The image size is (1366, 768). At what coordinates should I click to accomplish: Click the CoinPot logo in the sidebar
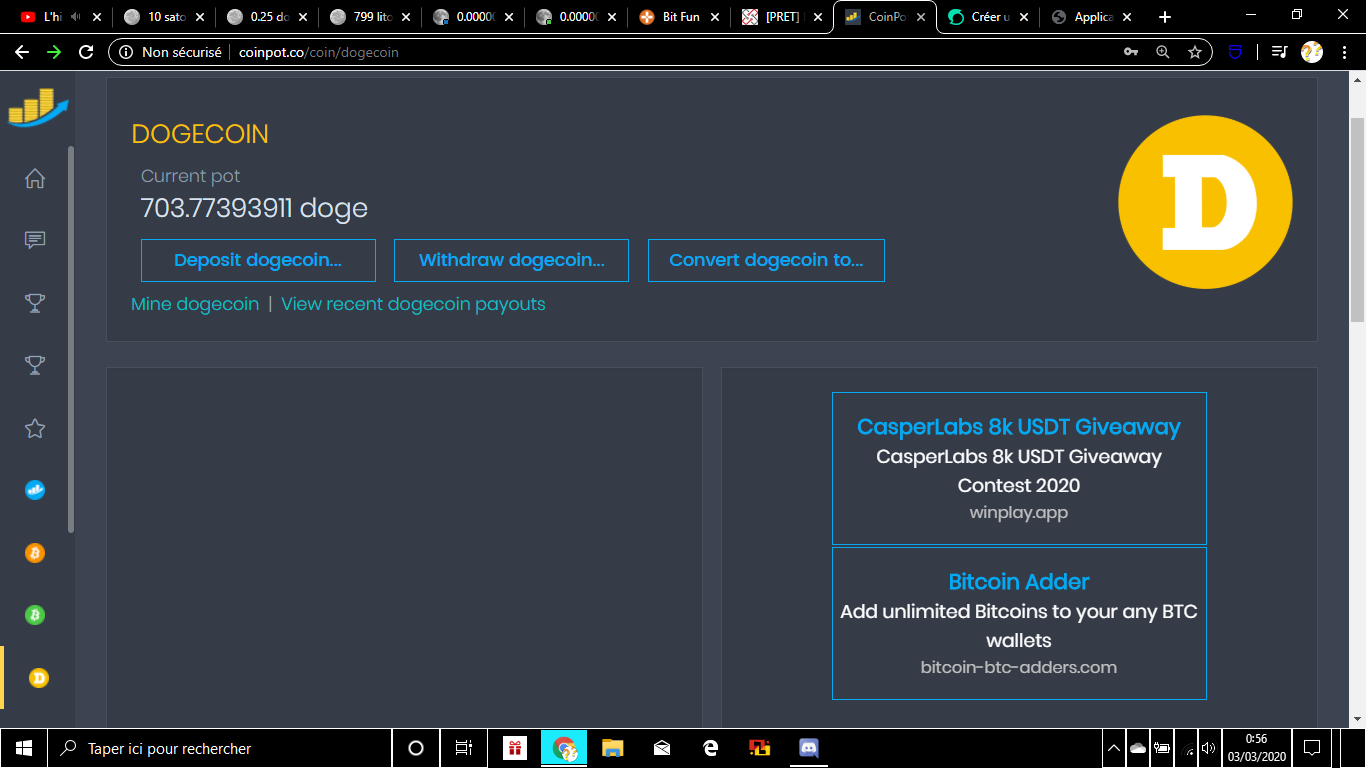(x=39, y=107)
